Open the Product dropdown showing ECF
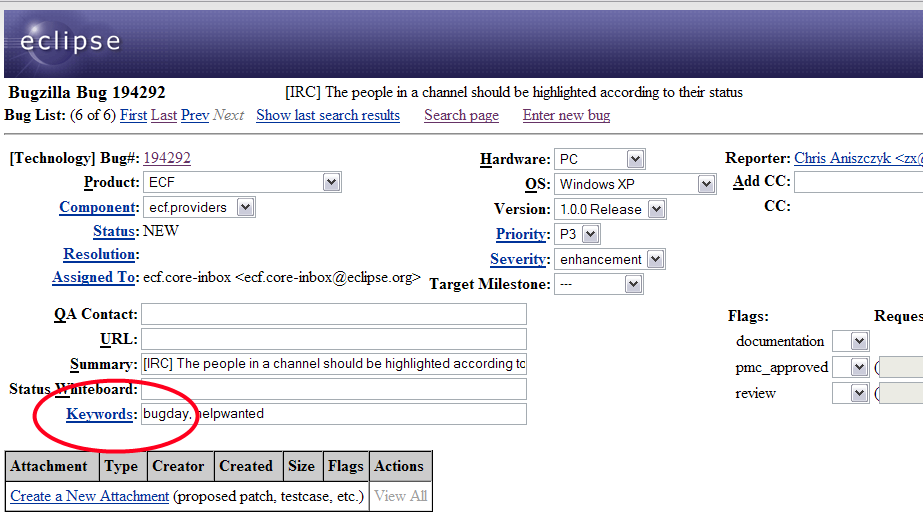The image size is (923, 513). coord(243,183)
